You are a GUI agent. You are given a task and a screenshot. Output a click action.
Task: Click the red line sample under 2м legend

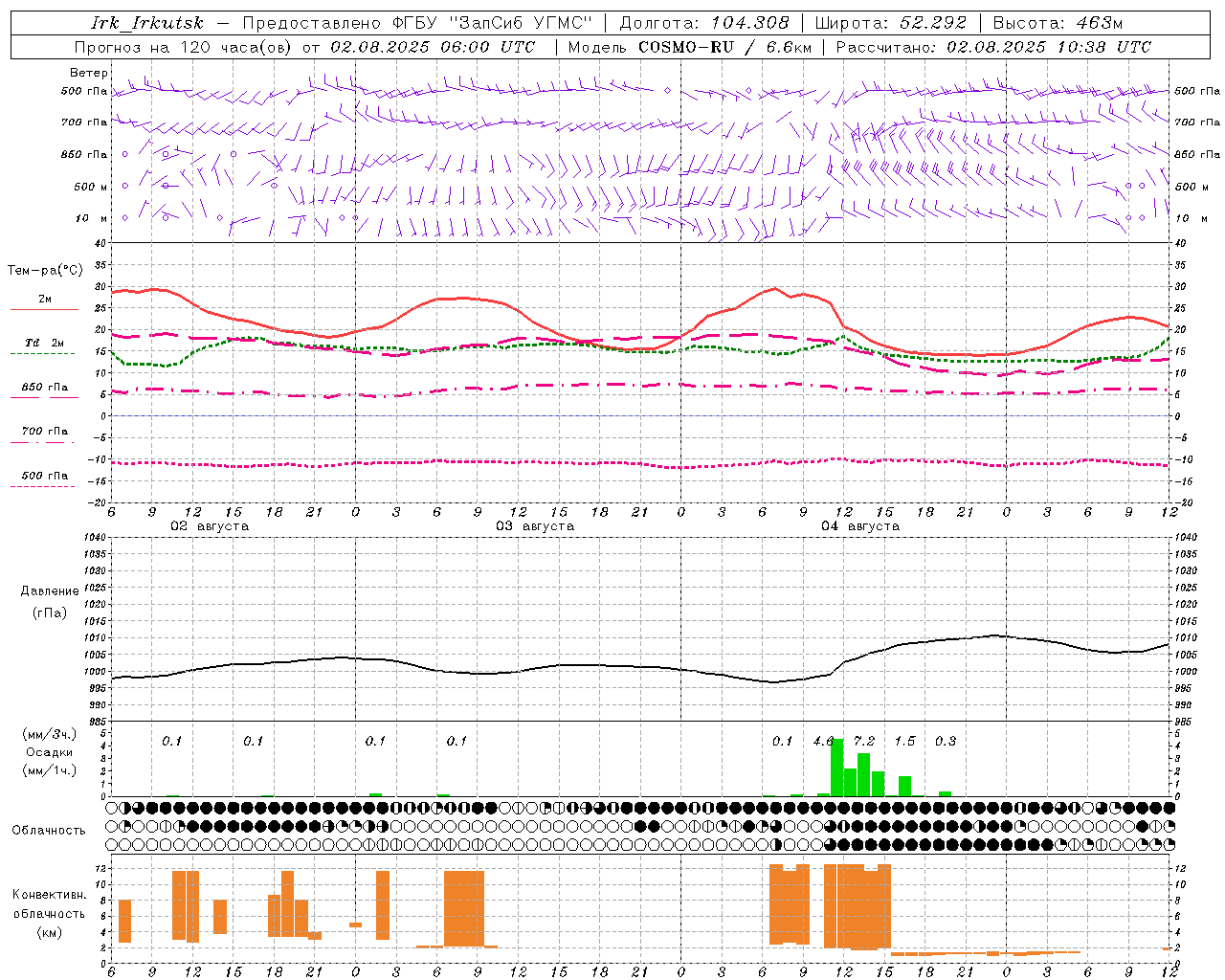pyautogui.click(x=44, y=309)
